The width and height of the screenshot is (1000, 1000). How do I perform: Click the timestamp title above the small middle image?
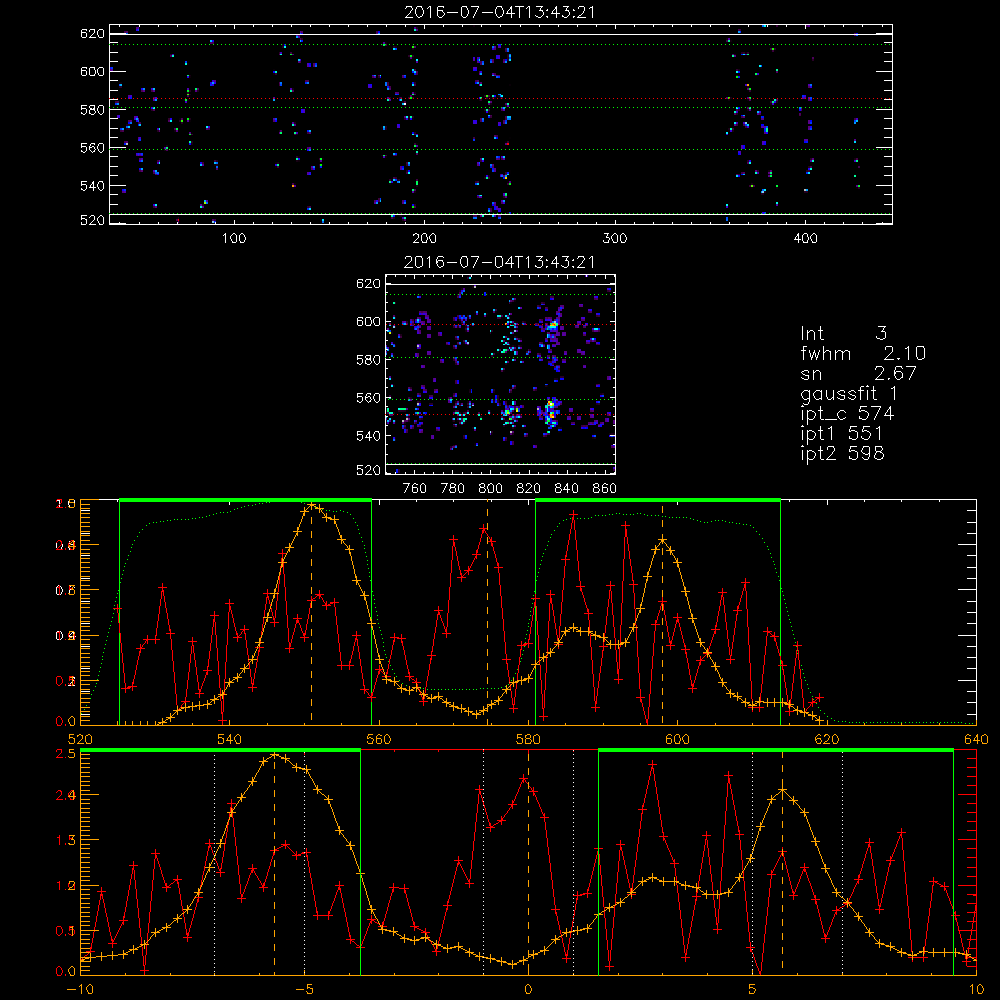[x=500, y=262]
